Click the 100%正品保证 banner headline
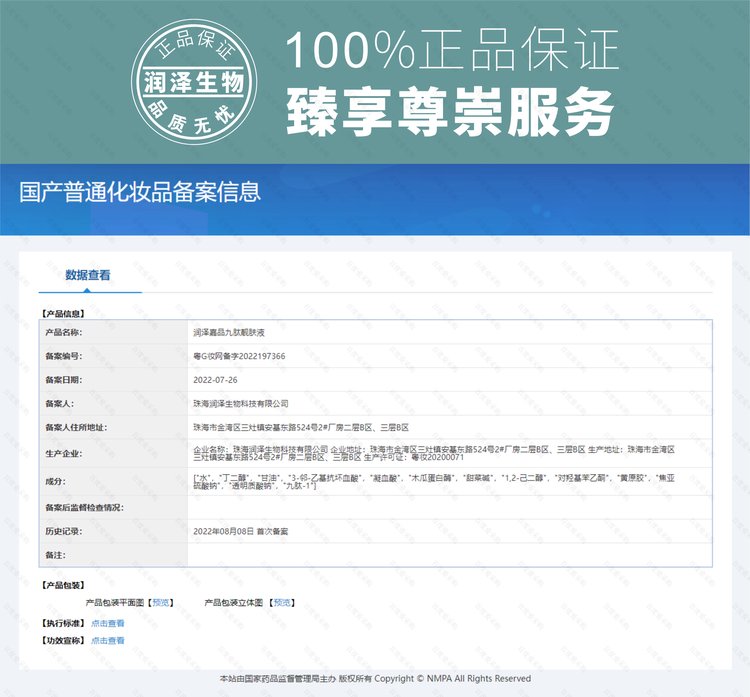750x697 pixels. (x=452, y=50)
